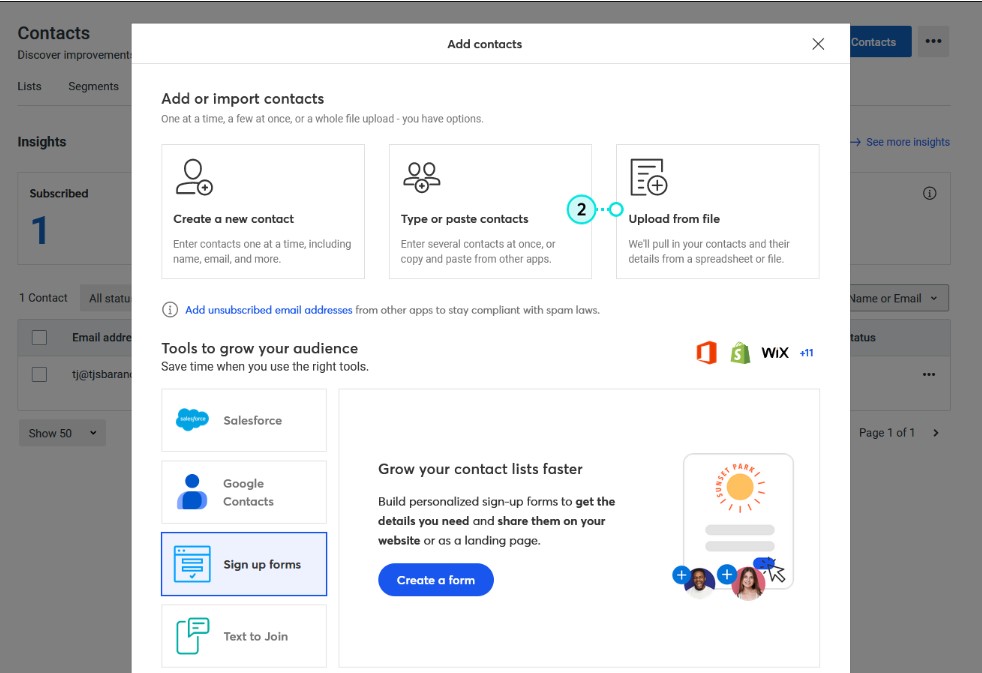Viewport: 982px width, 673px height.
Task: Click the Create a new contact person icon
Action: (x=194, y=177)
